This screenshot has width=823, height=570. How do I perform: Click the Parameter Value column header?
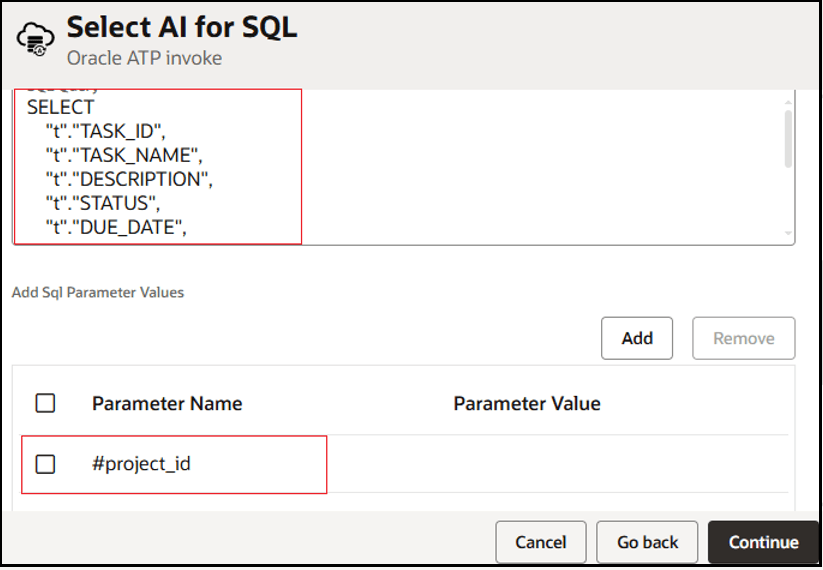pos(527,404)
